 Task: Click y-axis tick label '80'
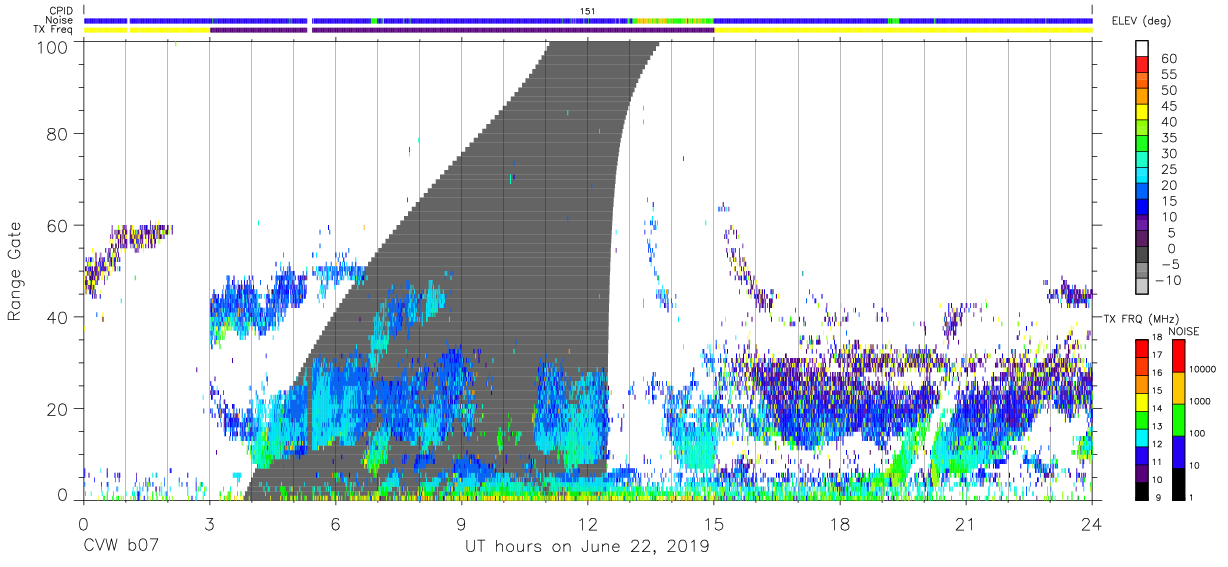click(57, 133)
